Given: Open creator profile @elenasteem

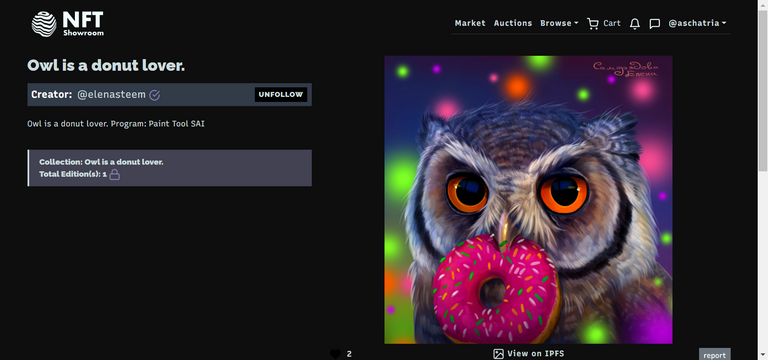Looking at the screenshot, I should pos(111,95).
